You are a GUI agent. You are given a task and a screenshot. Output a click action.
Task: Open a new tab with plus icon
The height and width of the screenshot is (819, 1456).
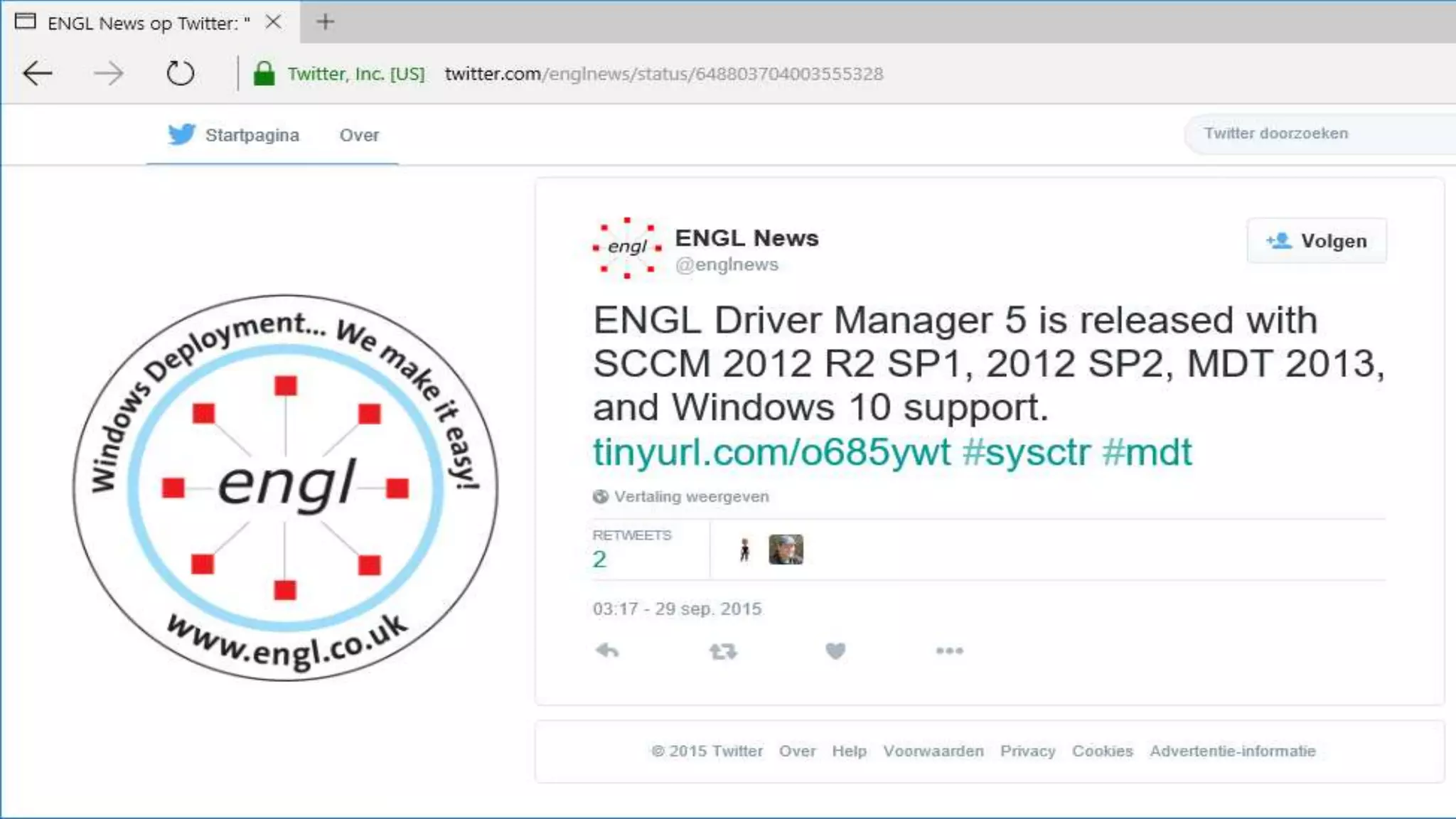pyautogui.click(x=325, y=22)
